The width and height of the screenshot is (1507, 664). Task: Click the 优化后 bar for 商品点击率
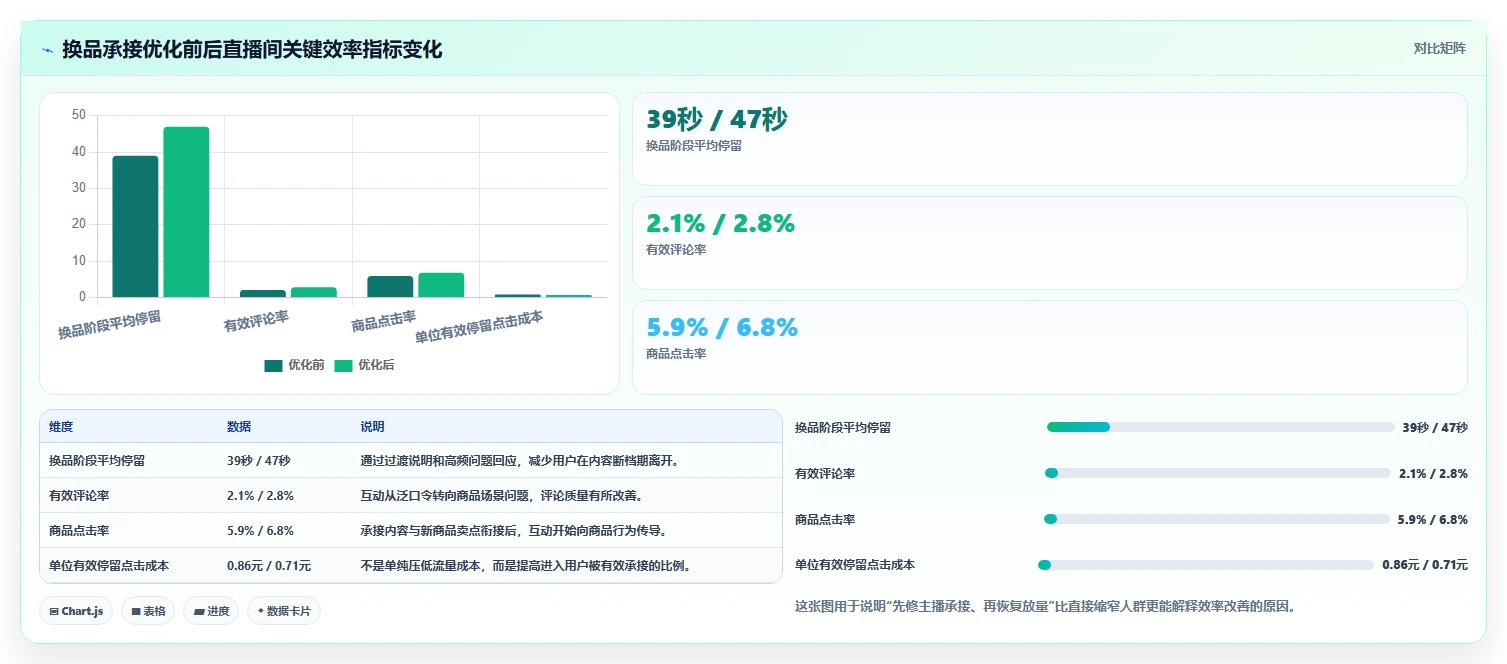pyautogui.click(x=441, y=285)
